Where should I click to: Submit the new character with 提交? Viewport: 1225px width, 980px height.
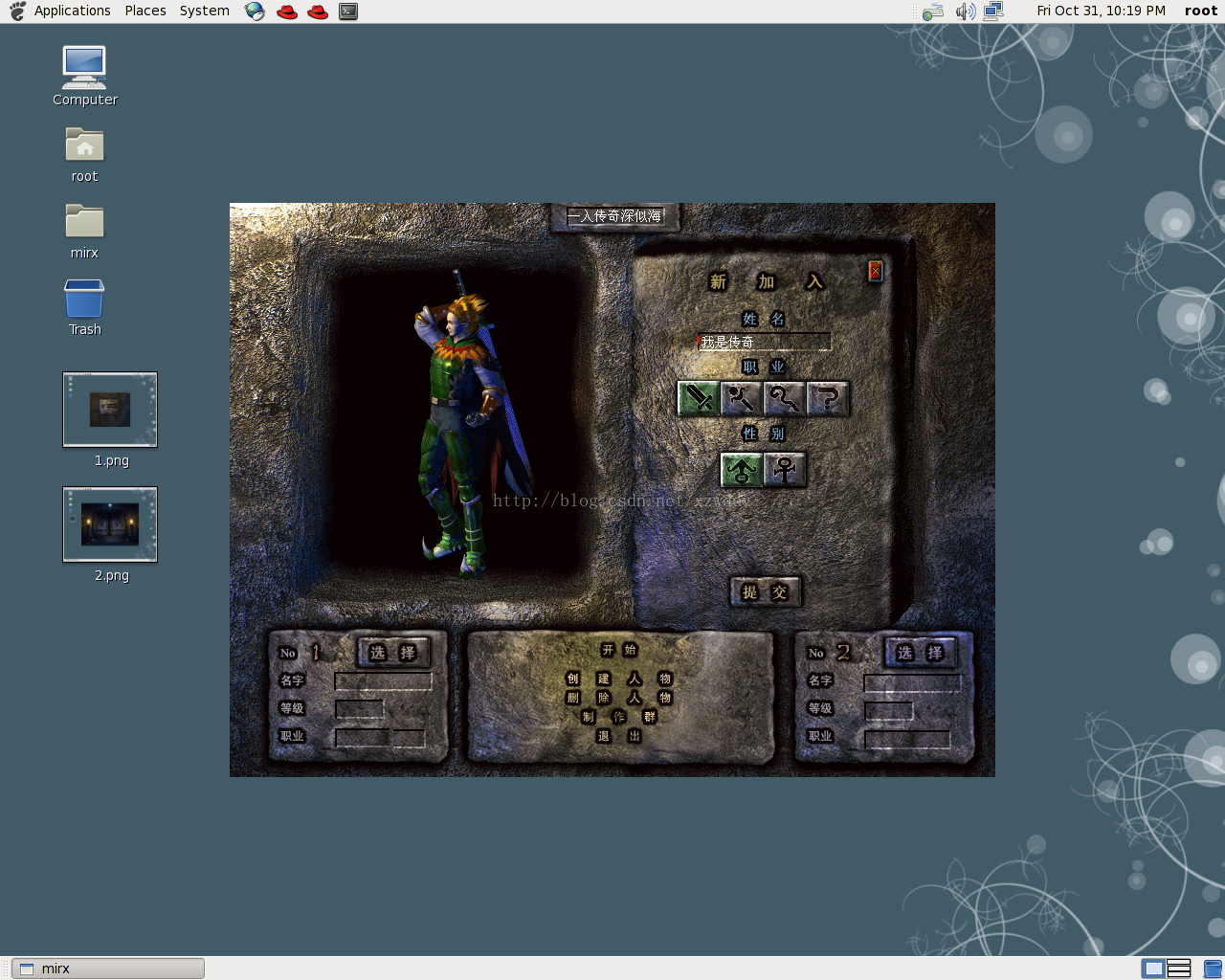click(x=765, y=592)
